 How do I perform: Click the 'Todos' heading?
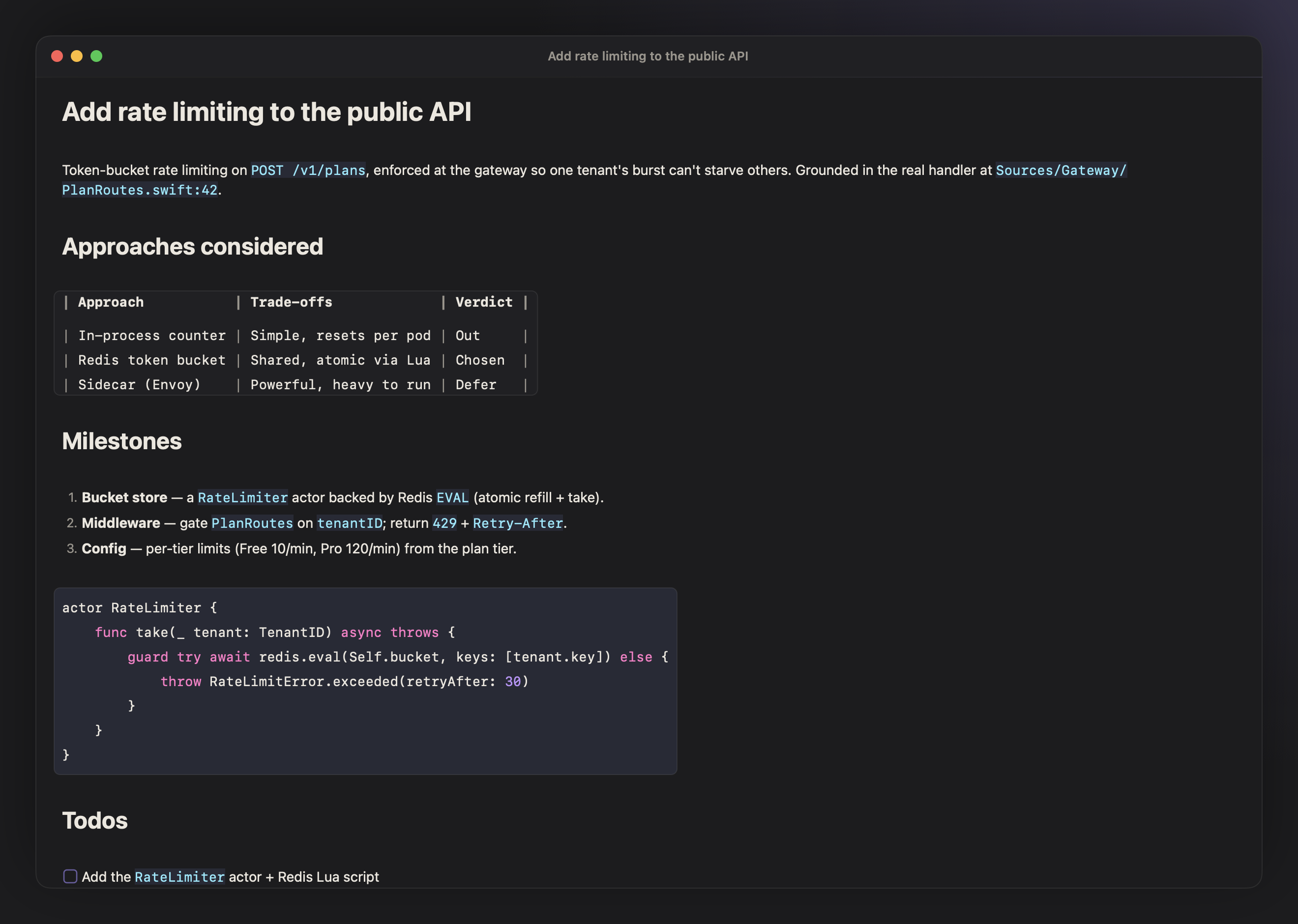(x=94, y=820)
